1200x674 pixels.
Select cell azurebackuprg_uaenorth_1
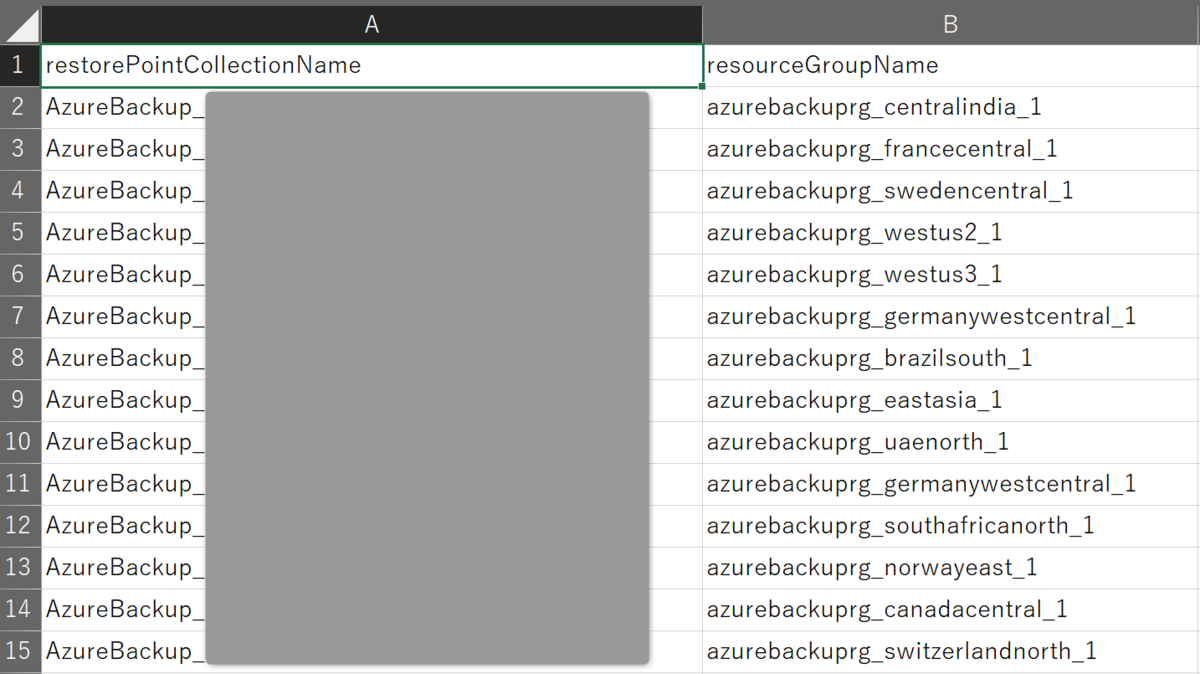click(951, 443)
